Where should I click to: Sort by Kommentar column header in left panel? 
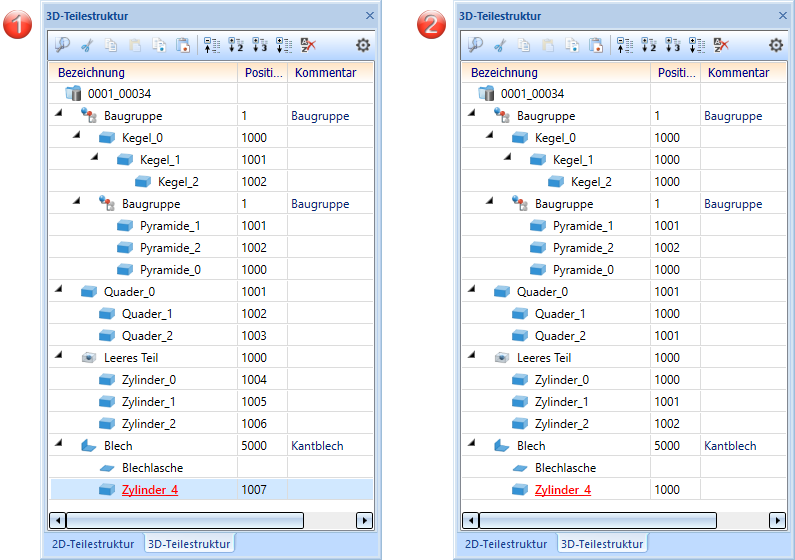pos(331,72)
